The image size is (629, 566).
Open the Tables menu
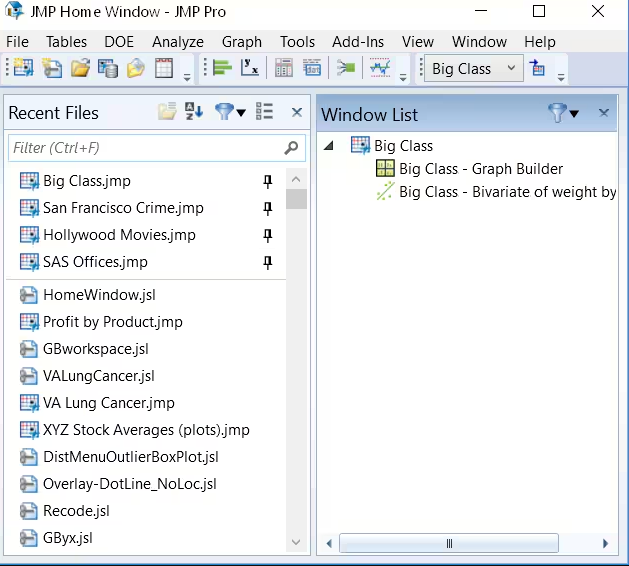[x=66, y=42]
